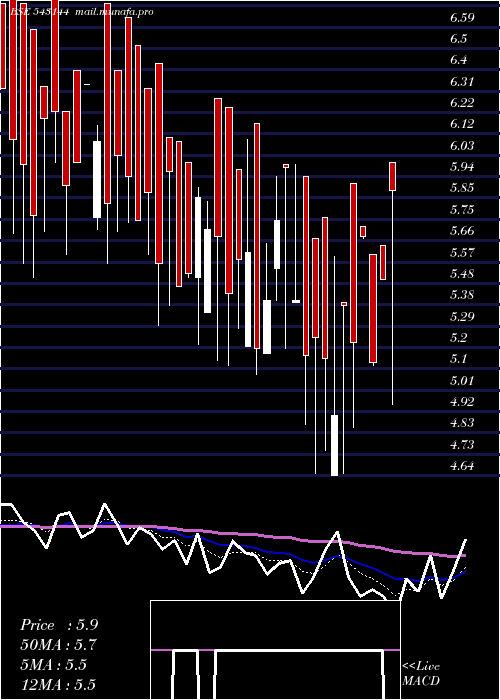Click the 5.57 price axis label
Screen dimensions: 500x700
(462, 253)
